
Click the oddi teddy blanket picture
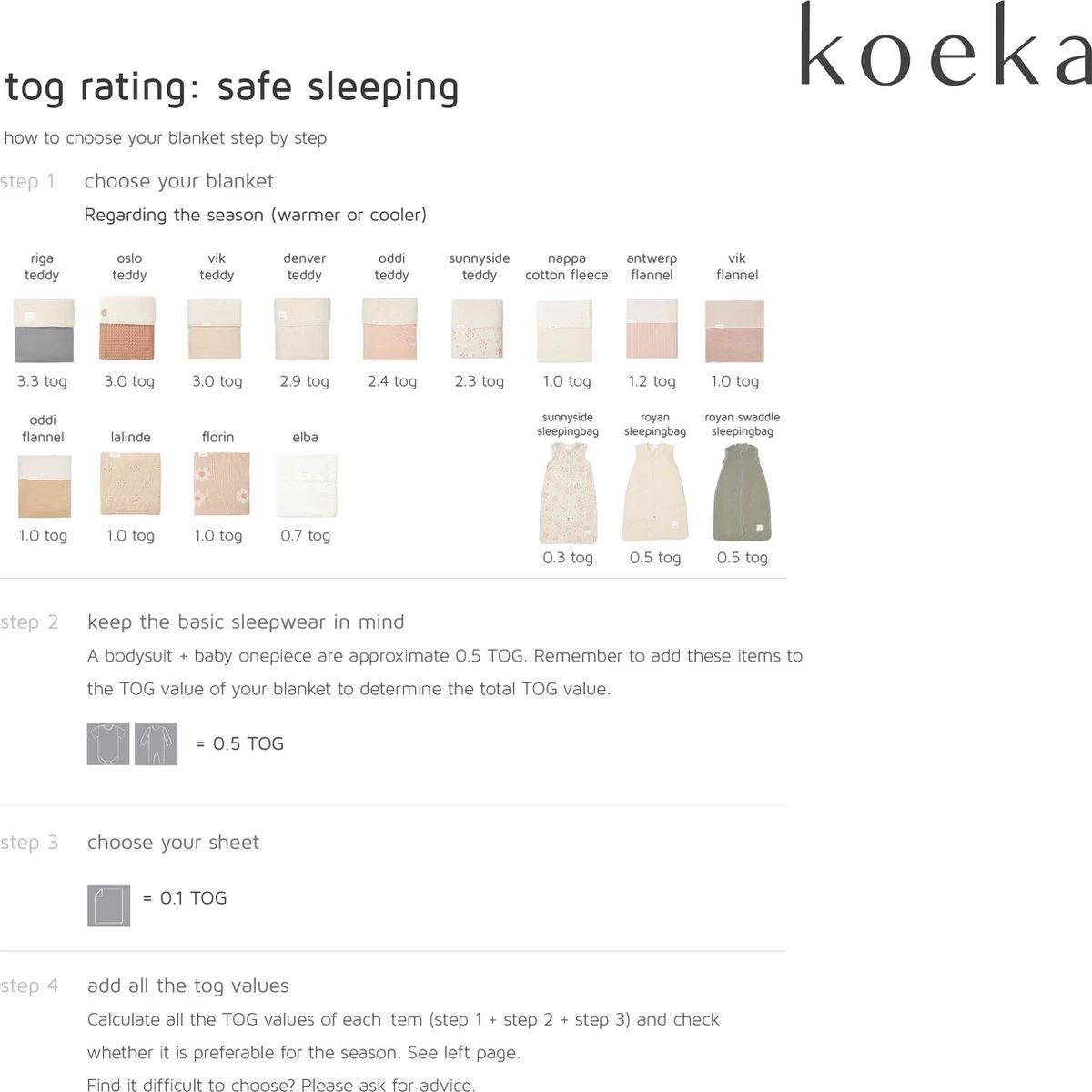[x=390, y=329]
